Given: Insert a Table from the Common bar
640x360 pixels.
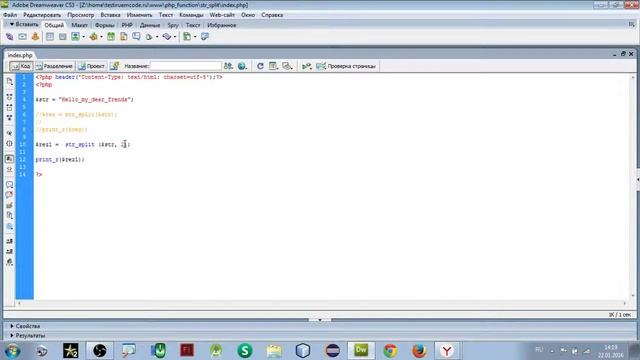Looking at the screenshot, I should pyautogui.click(x=50, y=37).
